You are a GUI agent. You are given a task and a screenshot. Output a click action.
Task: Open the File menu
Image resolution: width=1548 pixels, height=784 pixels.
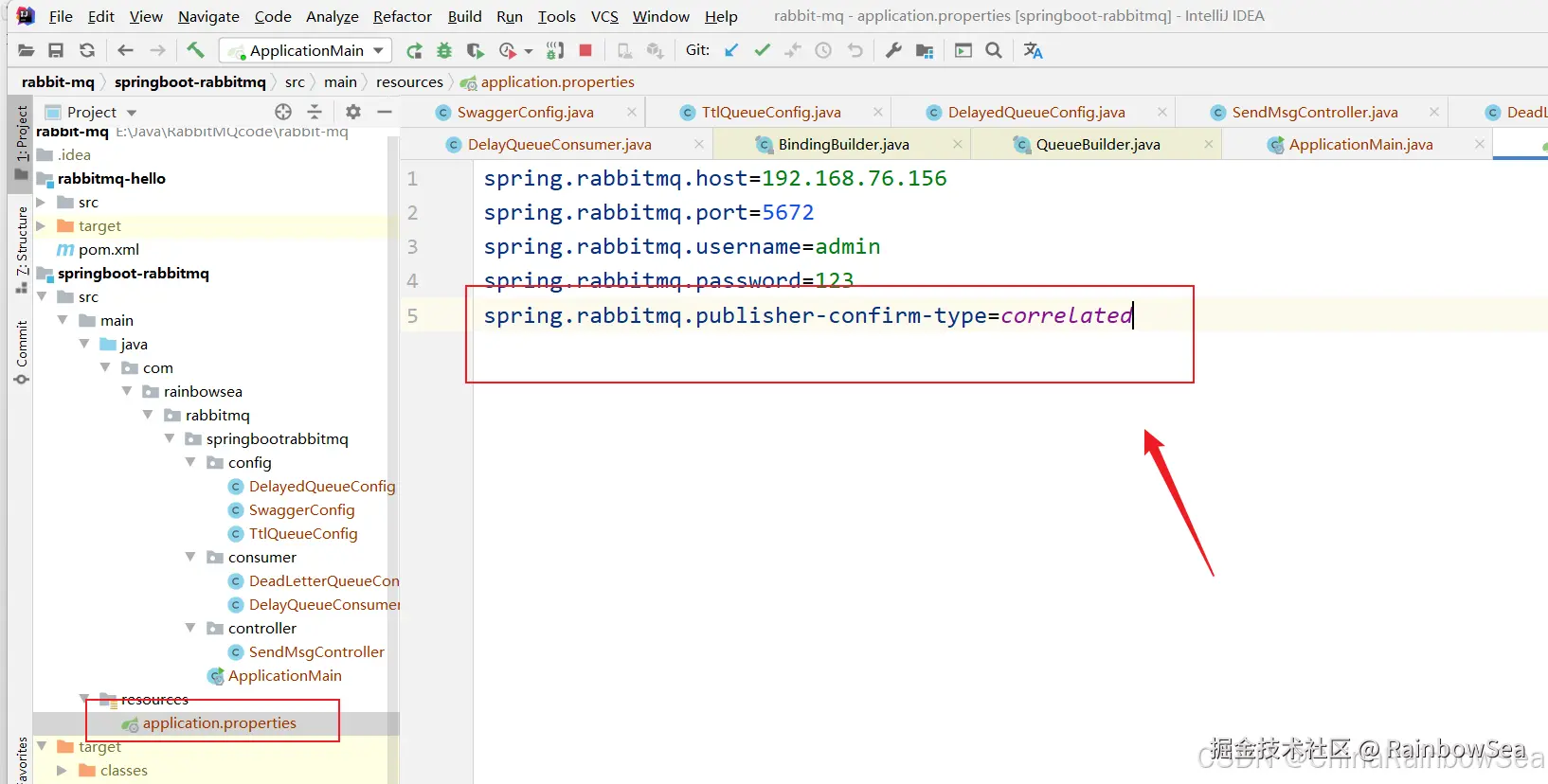(61, 16)
